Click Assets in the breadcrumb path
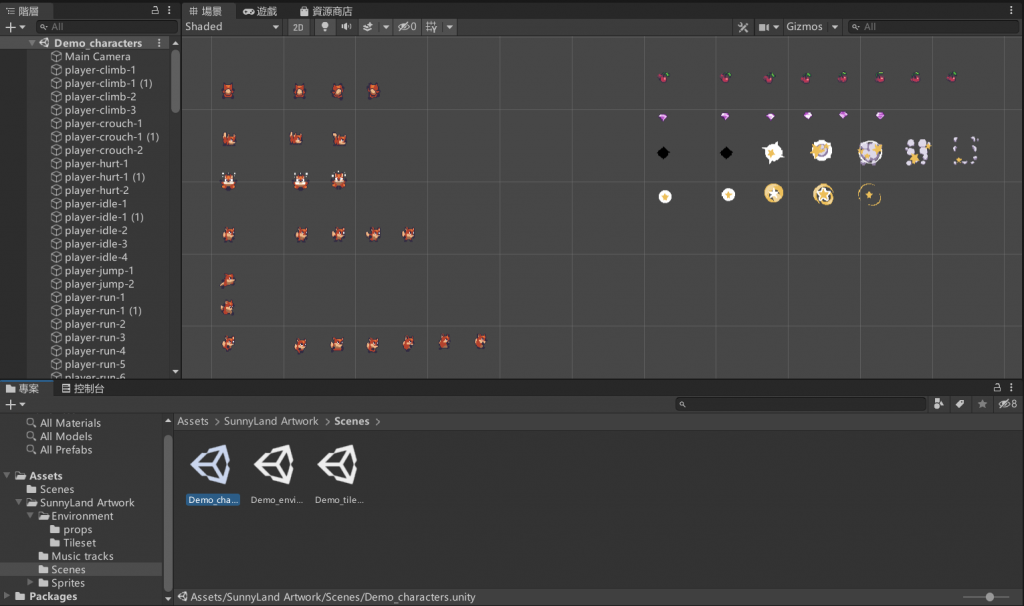Screen dimensions: 1024x606 (x=193, y=421)
